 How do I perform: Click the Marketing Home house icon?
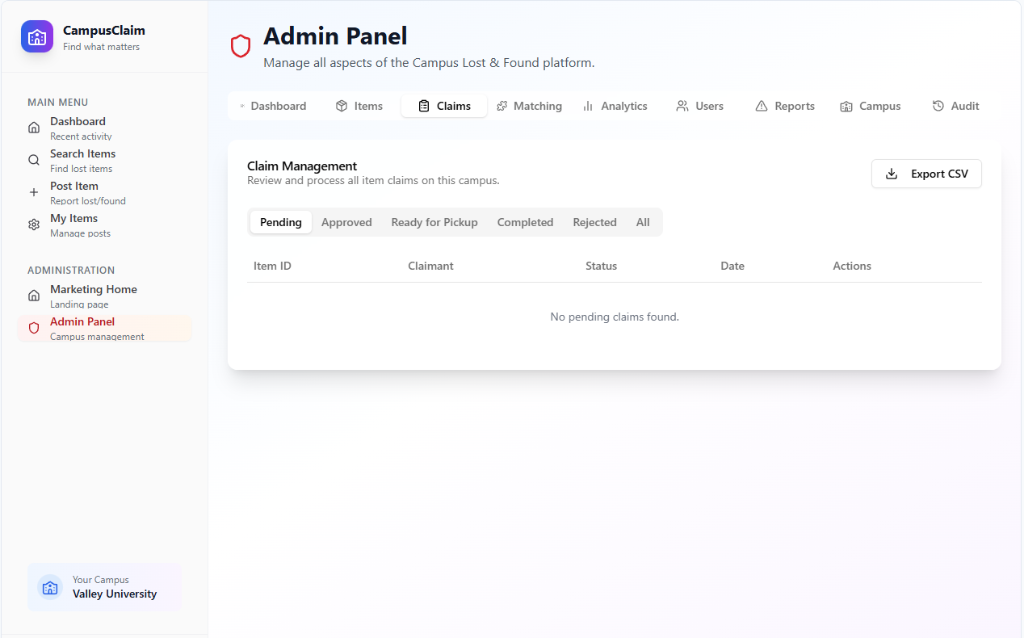click(x=34, y=296)
